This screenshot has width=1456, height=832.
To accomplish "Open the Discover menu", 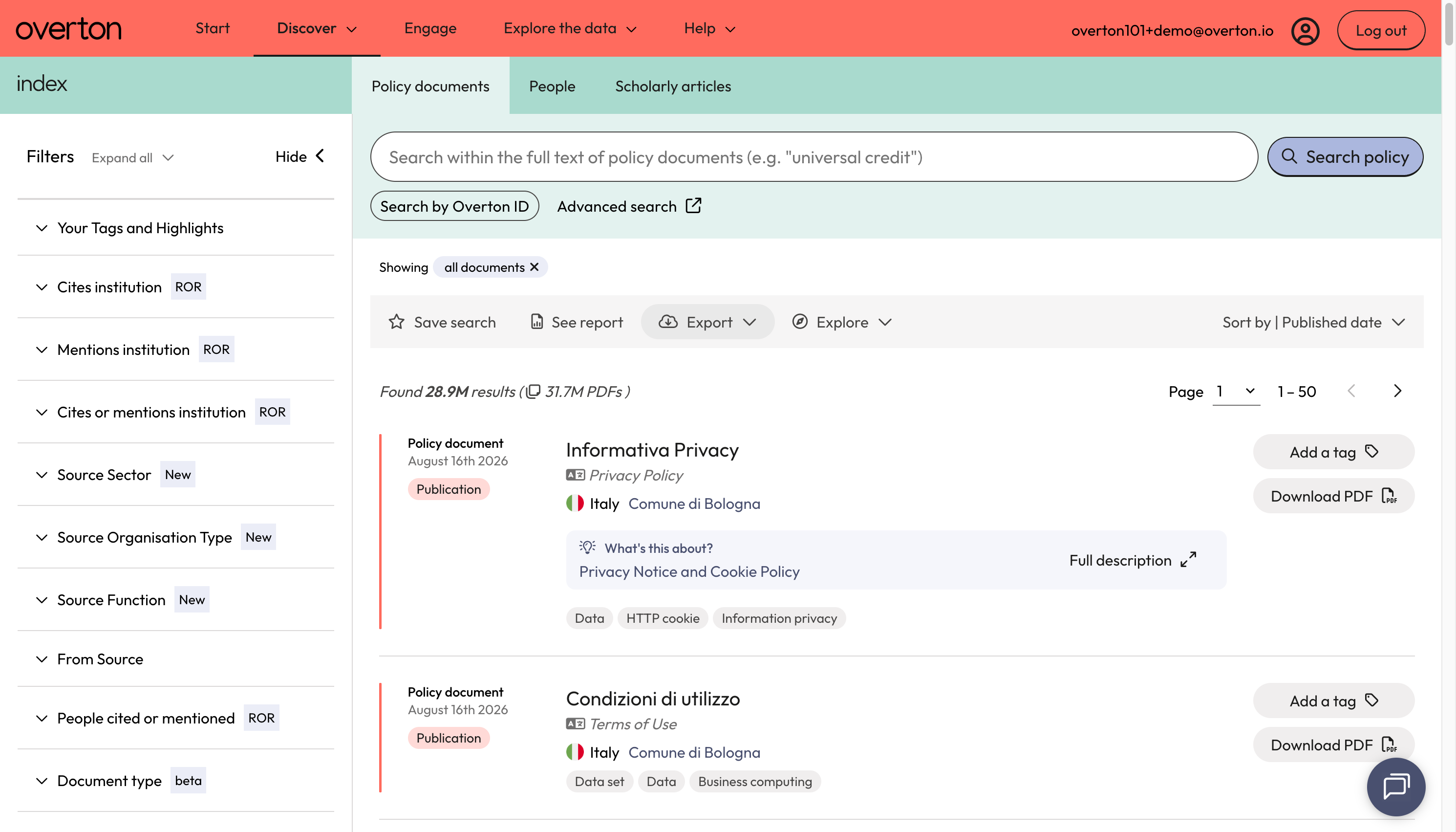I will point(317,28).
